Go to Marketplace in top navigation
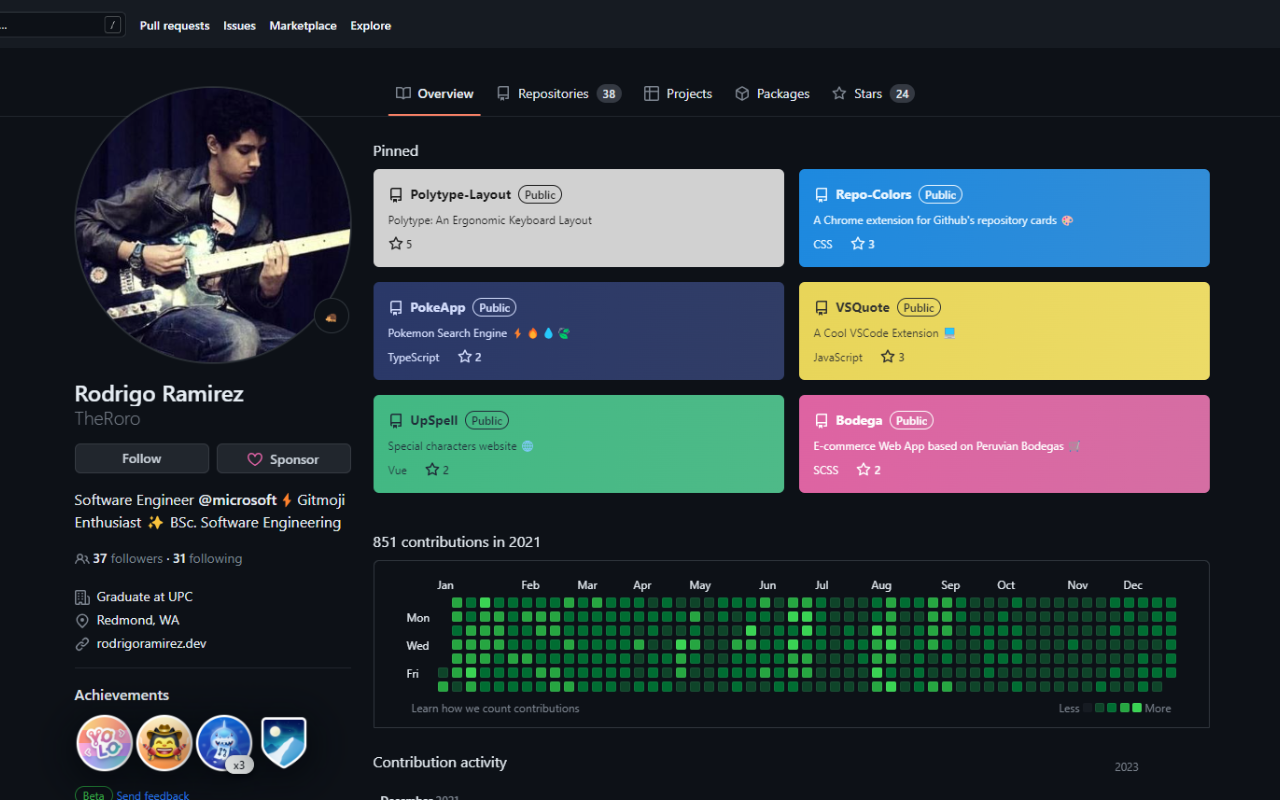Viewport: 1280px width, 800px height. tap(303, 26)
